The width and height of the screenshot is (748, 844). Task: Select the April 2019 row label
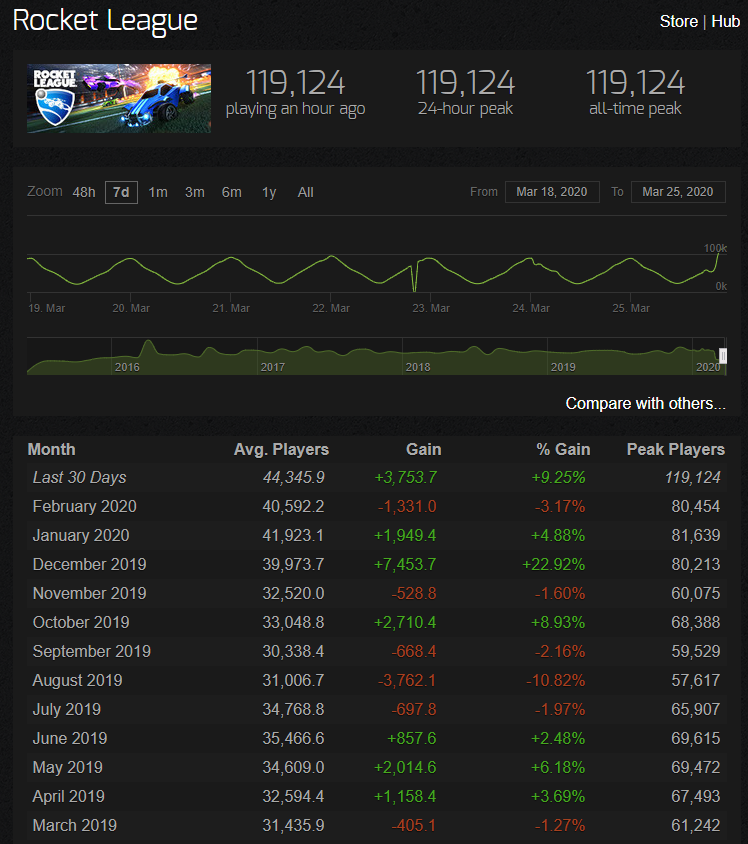point(68,797)
